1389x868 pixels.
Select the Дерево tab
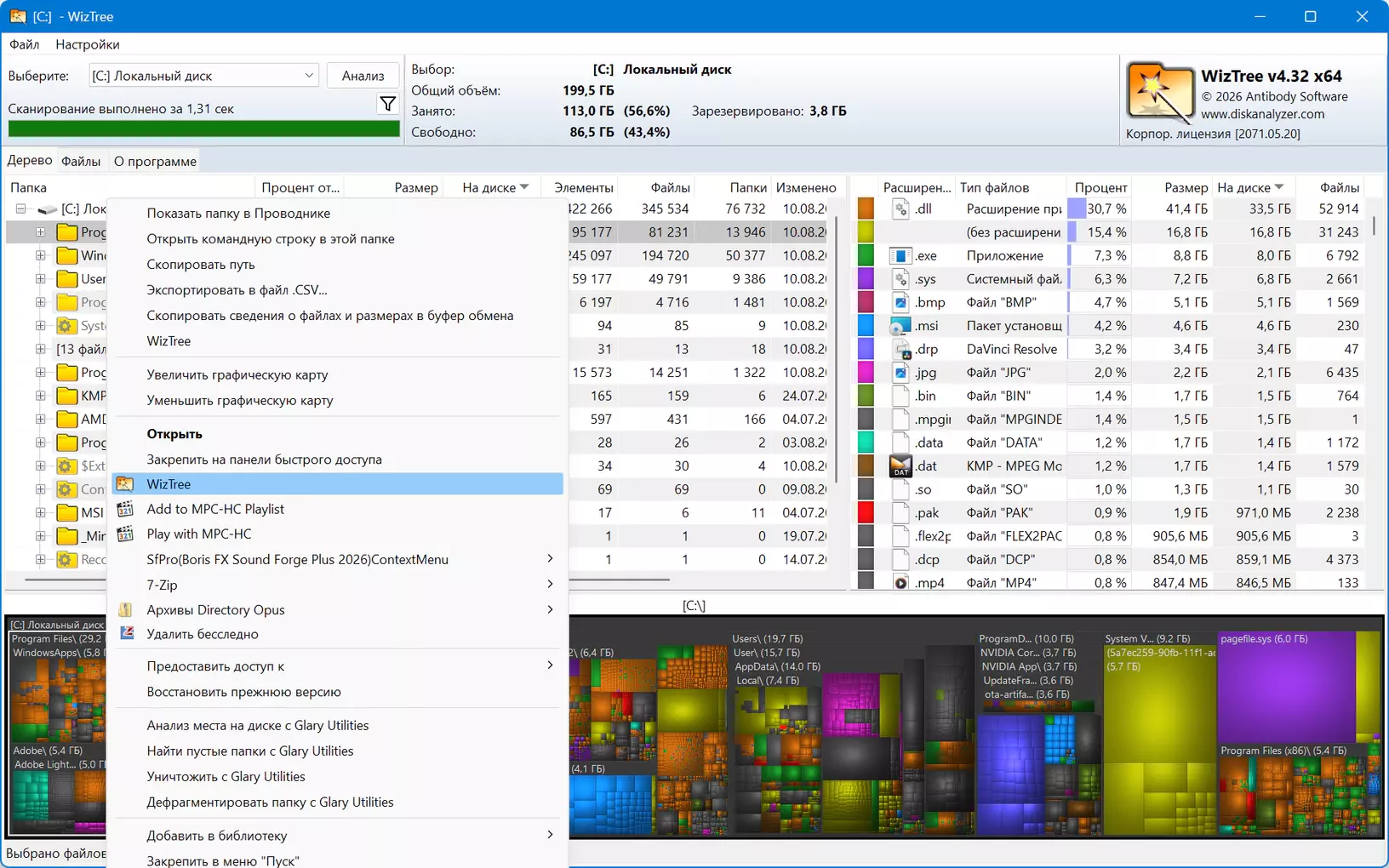coord(30,160)
